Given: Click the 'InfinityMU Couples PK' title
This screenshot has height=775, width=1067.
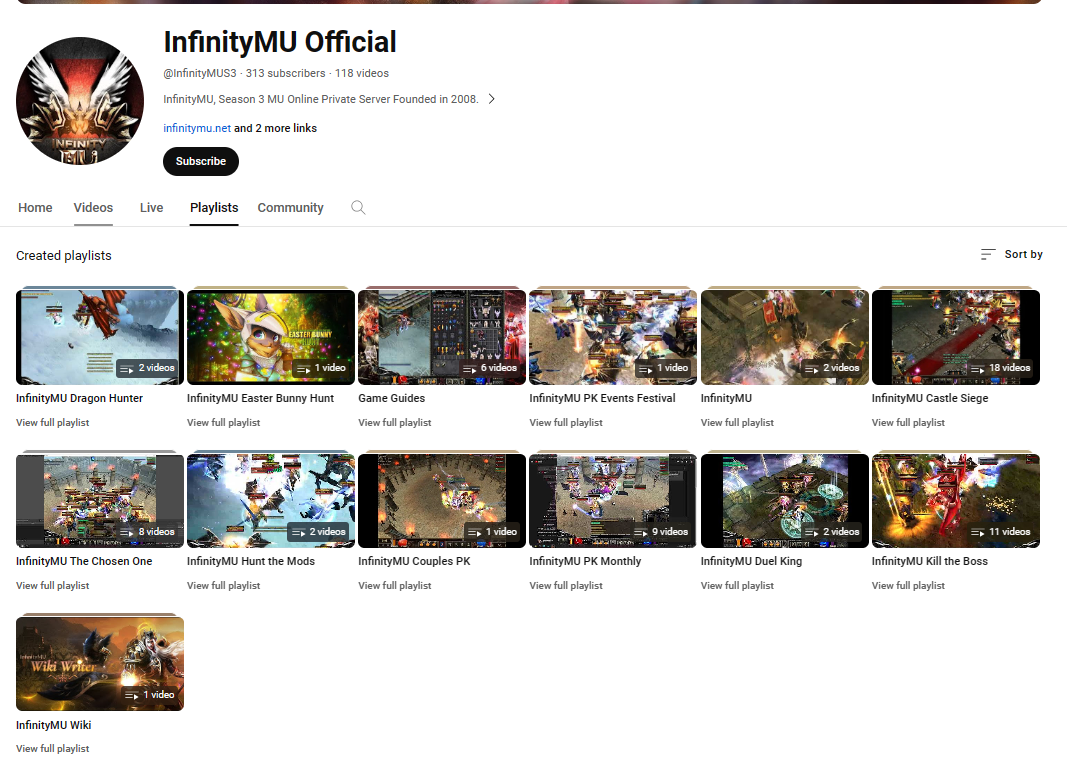Looking at the screenshot, I should [x=414, y=561].
